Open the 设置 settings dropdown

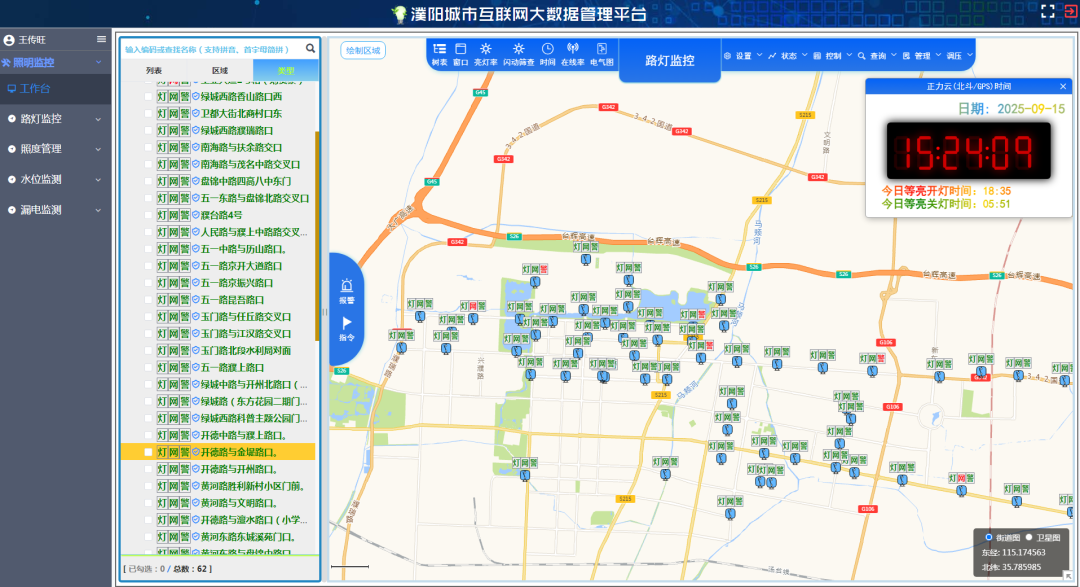(x=742, y=56)
